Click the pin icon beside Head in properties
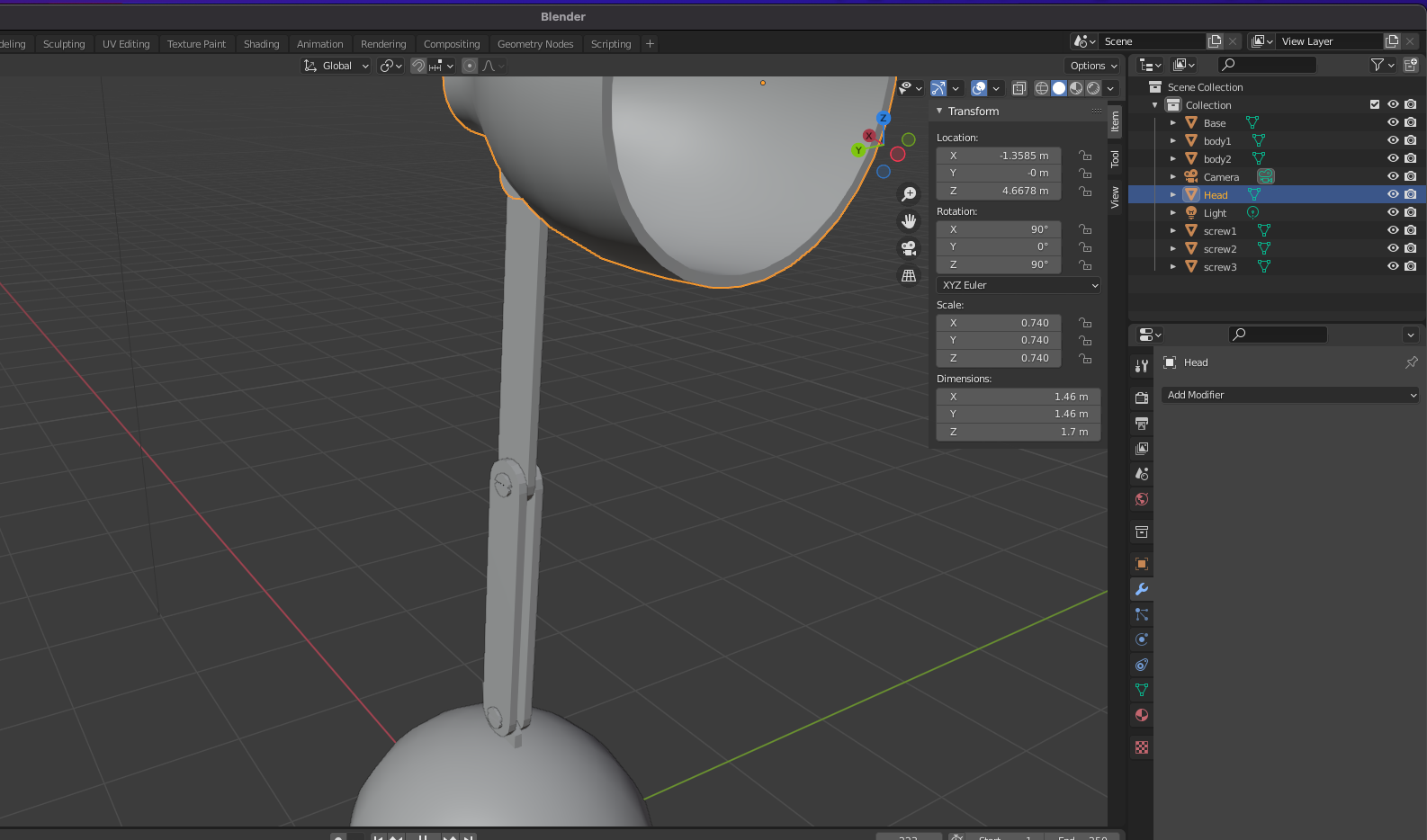The width and height of the screenshot is (1427, 840). (1411, 362)
